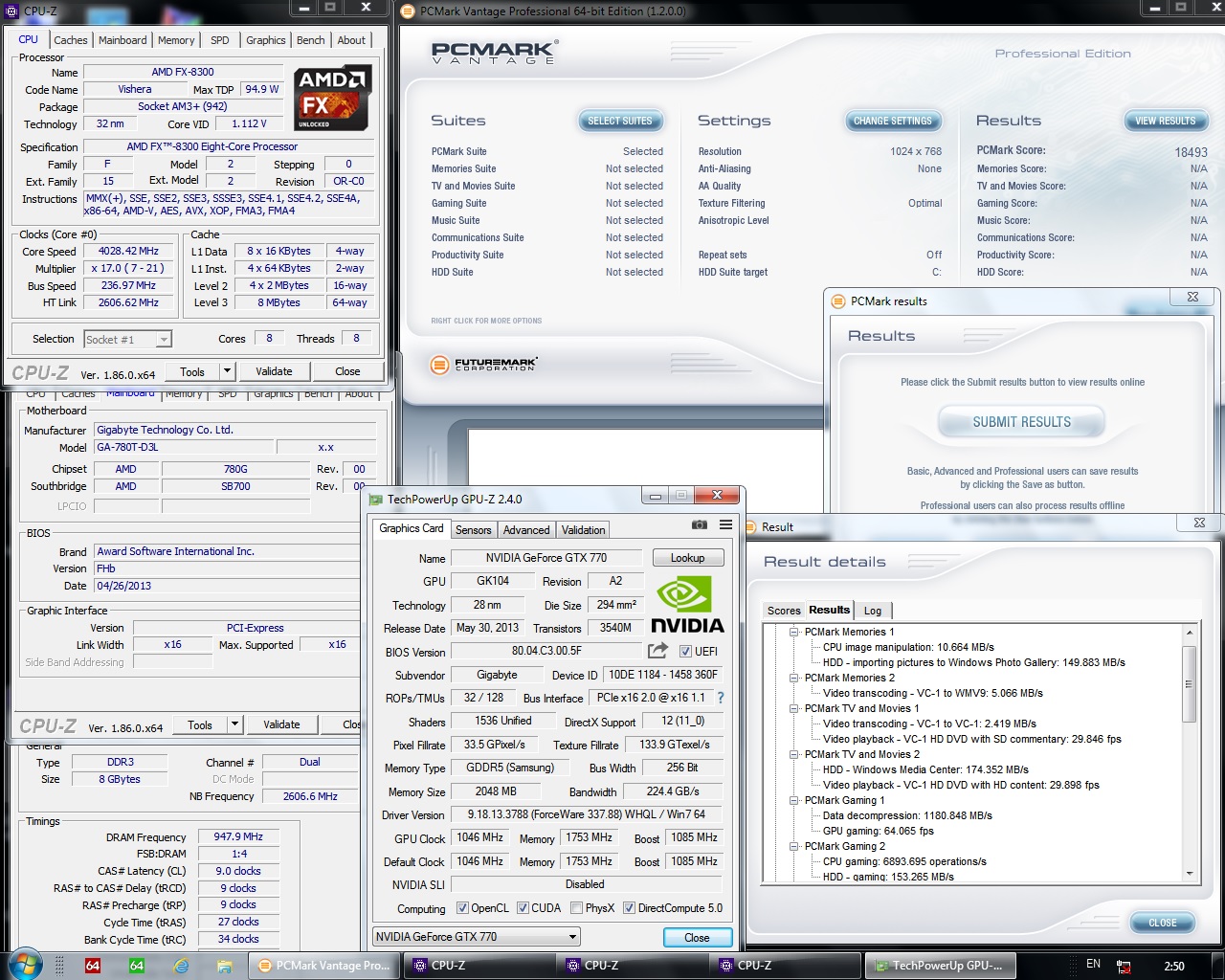
Task: Open the Advanced tab in GPU-Z
Action: pyautogui.click(x=526, y=530)
